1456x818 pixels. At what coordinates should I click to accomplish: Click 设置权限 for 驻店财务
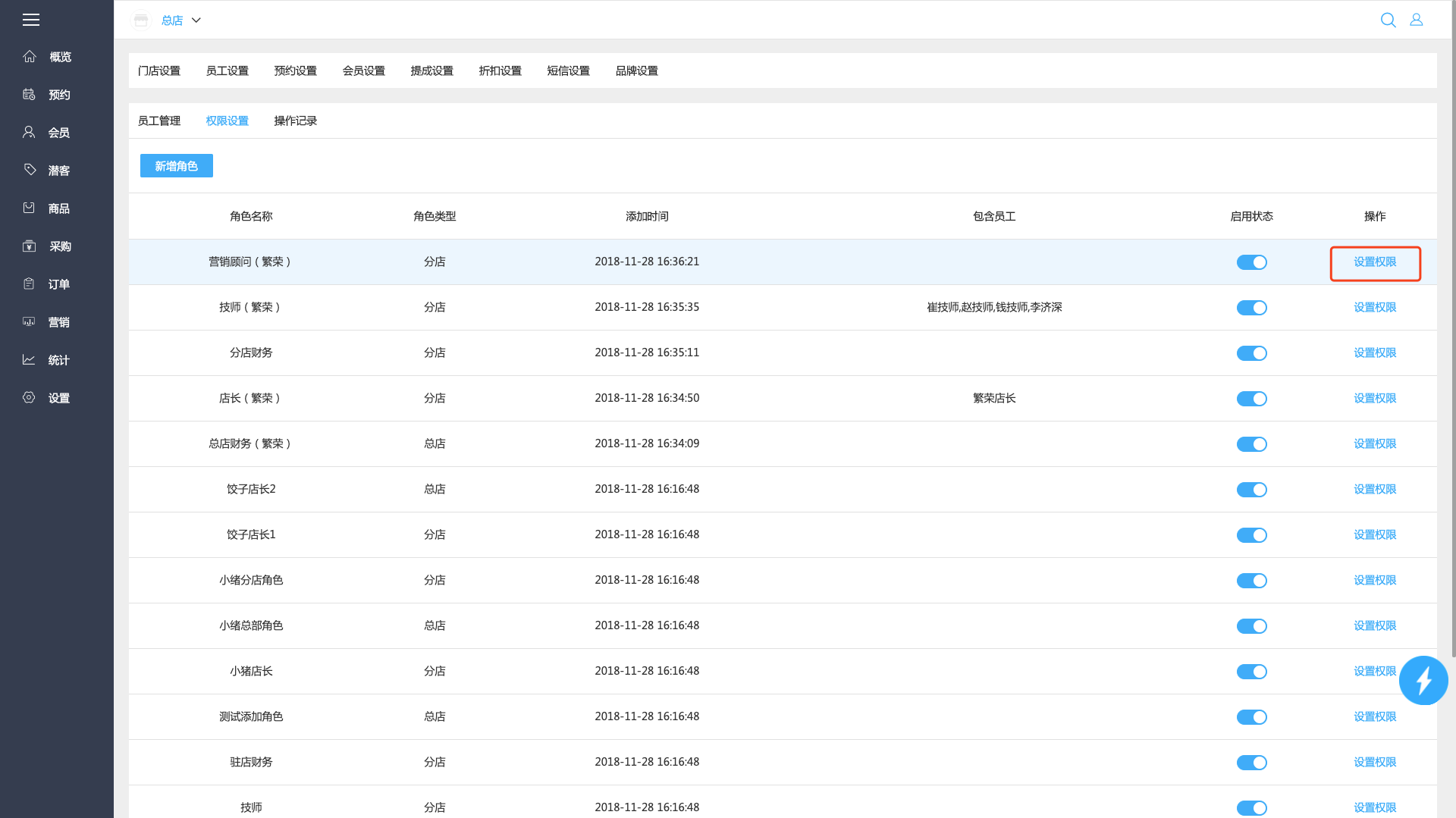1375,763
